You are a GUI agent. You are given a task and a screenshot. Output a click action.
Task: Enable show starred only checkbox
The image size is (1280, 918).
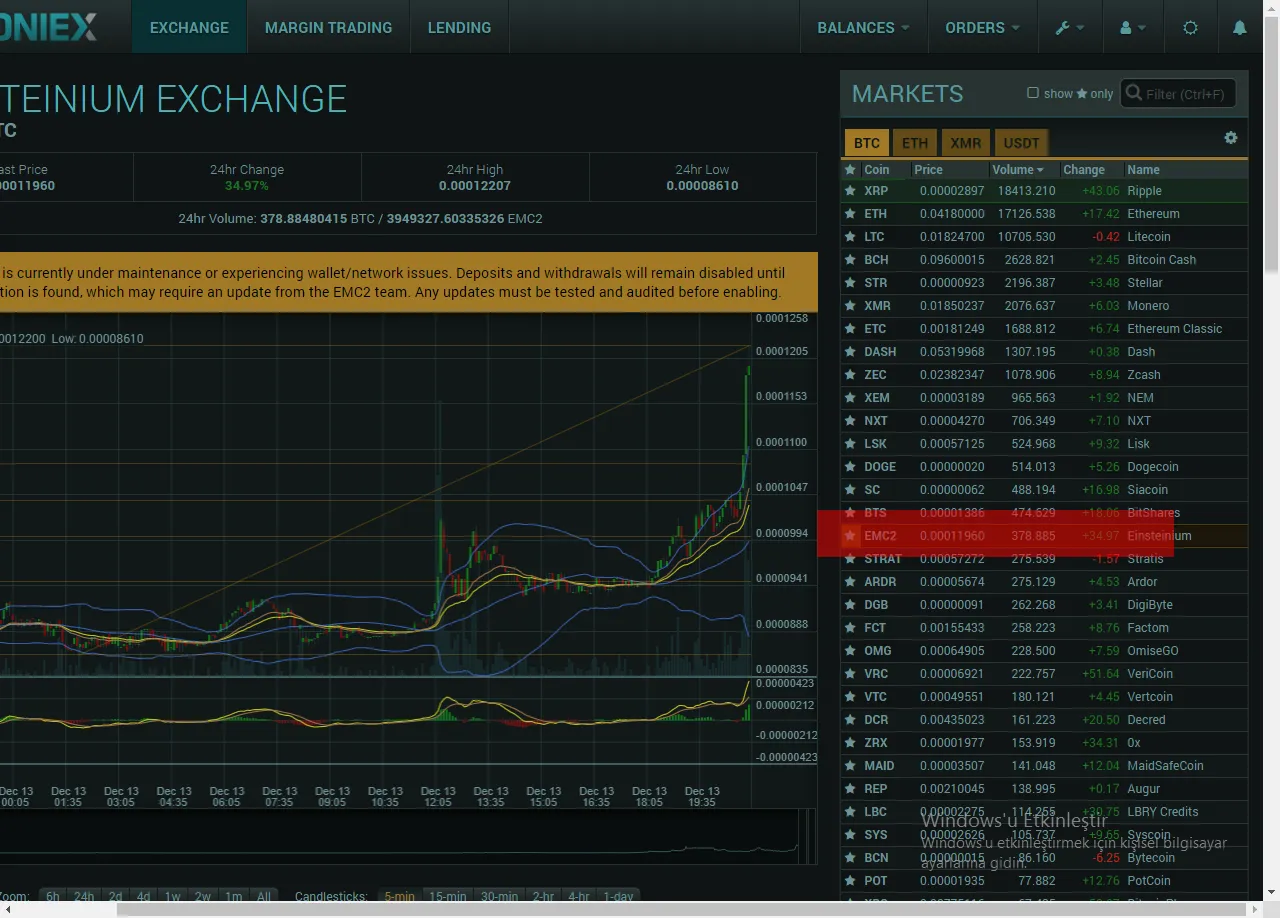pyautogui.click(x=1033, y=93)
